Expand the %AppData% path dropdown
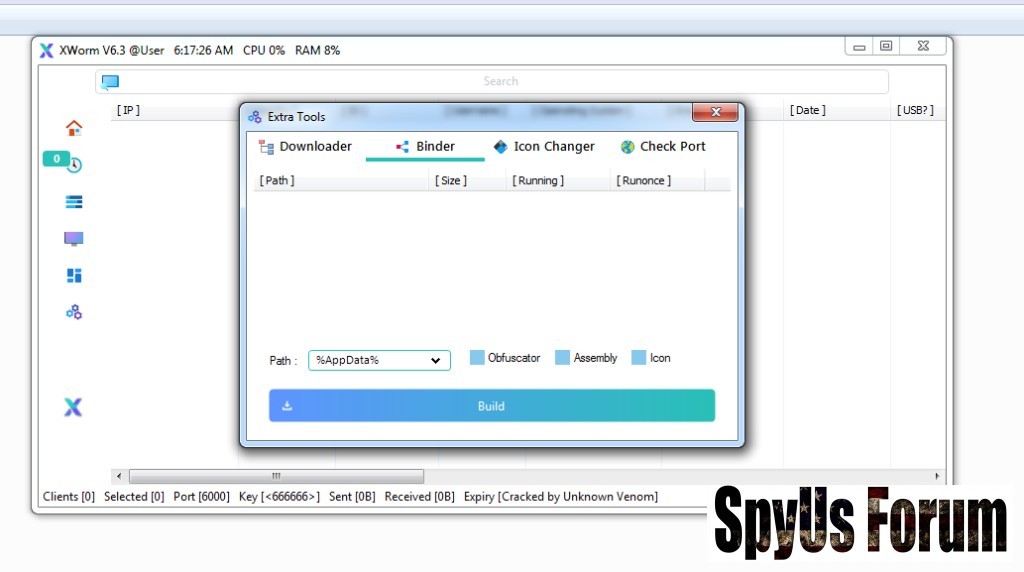The image size is (1024, 572). click(x=435, y=361)
